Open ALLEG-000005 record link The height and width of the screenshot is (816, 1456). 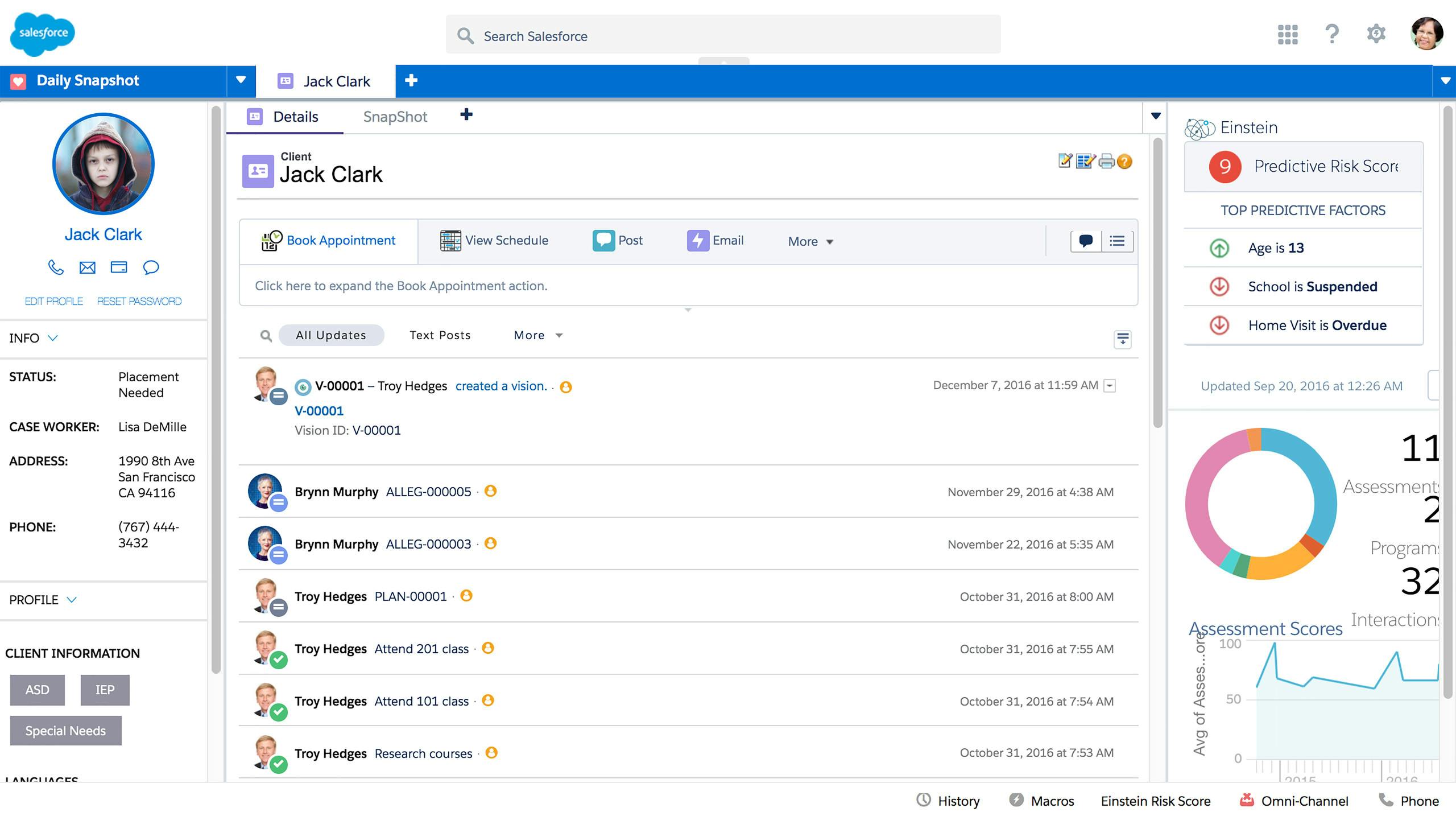click(x=428, y=492)
